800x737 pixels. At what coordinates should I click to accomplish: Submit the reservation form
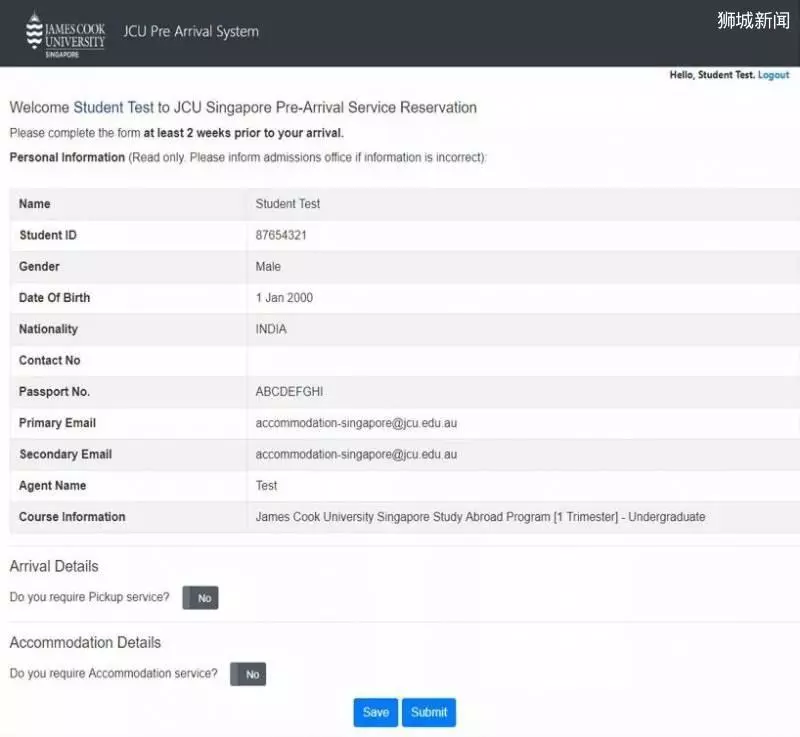(x=429, y=713)
